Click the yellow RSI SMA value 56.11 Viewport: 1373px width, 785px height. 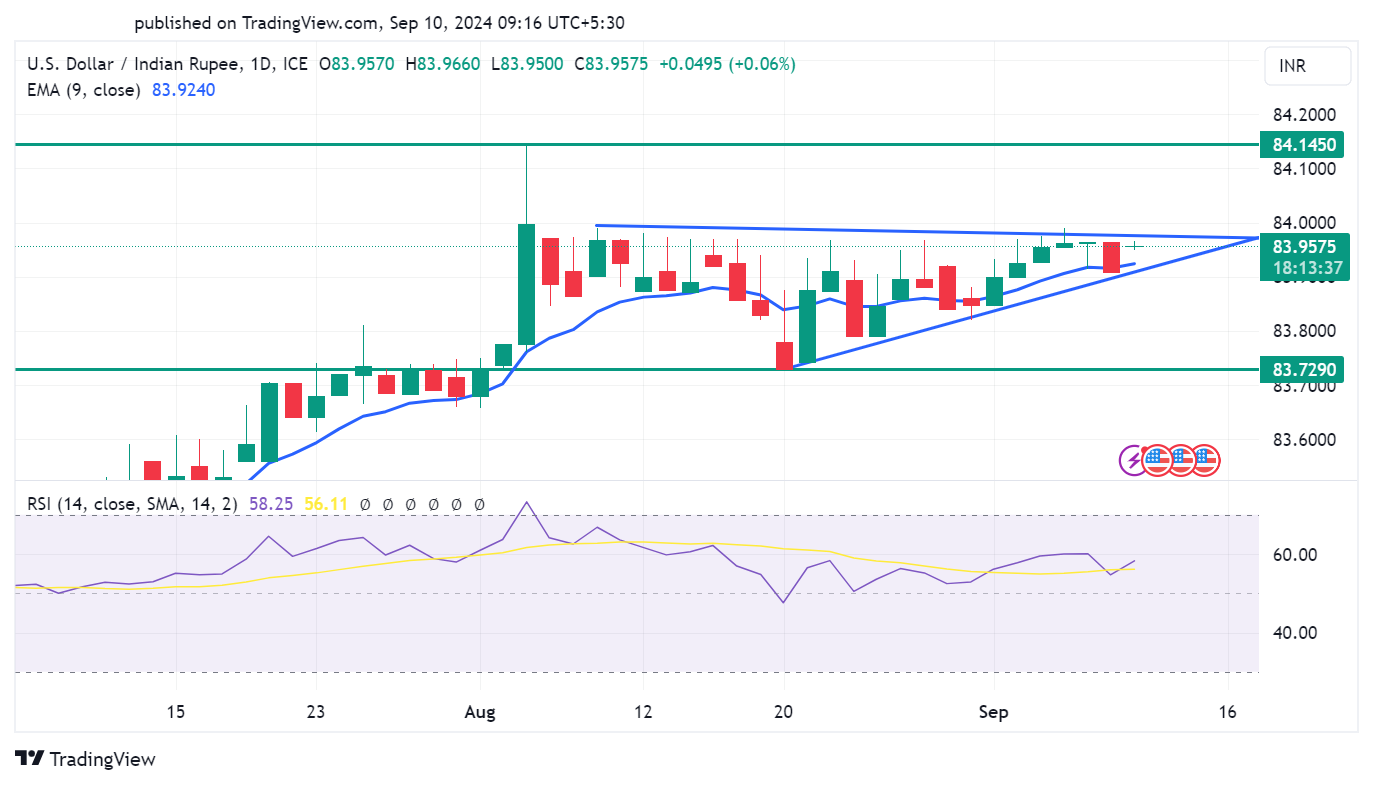[x=326, y=505]
